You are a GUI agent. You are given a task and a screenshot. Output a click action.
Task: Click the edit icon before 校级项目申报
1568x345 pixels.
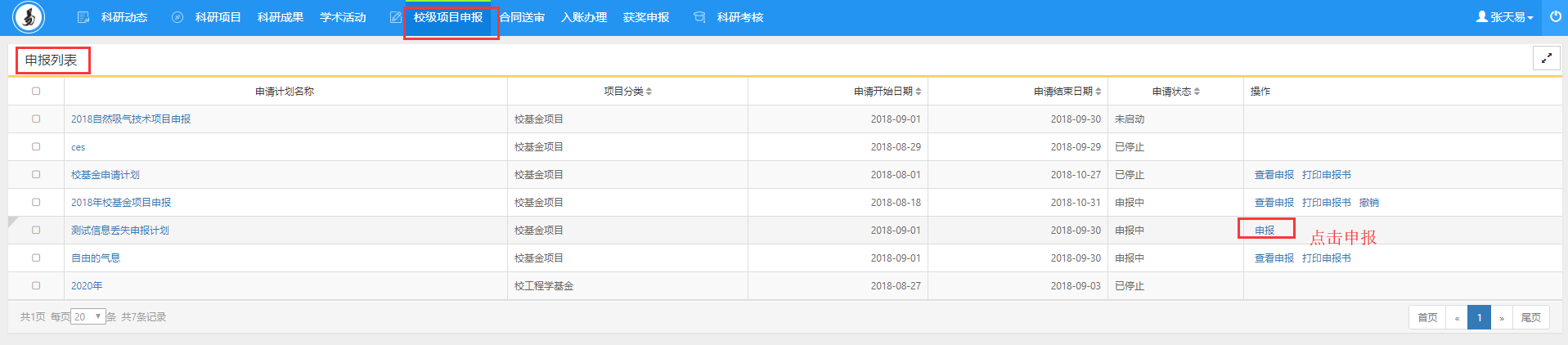coord(396,17)
